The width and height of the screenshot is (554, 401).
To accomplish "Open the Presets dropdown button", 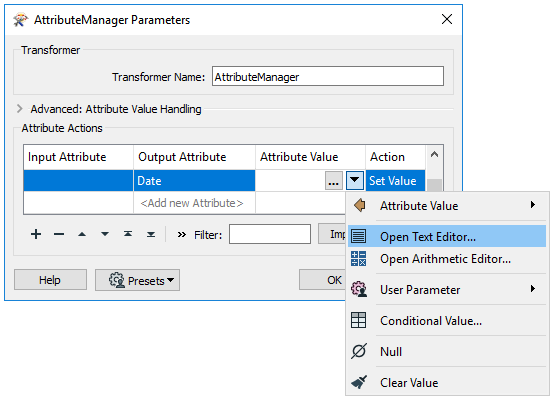I will pos(137,280).
